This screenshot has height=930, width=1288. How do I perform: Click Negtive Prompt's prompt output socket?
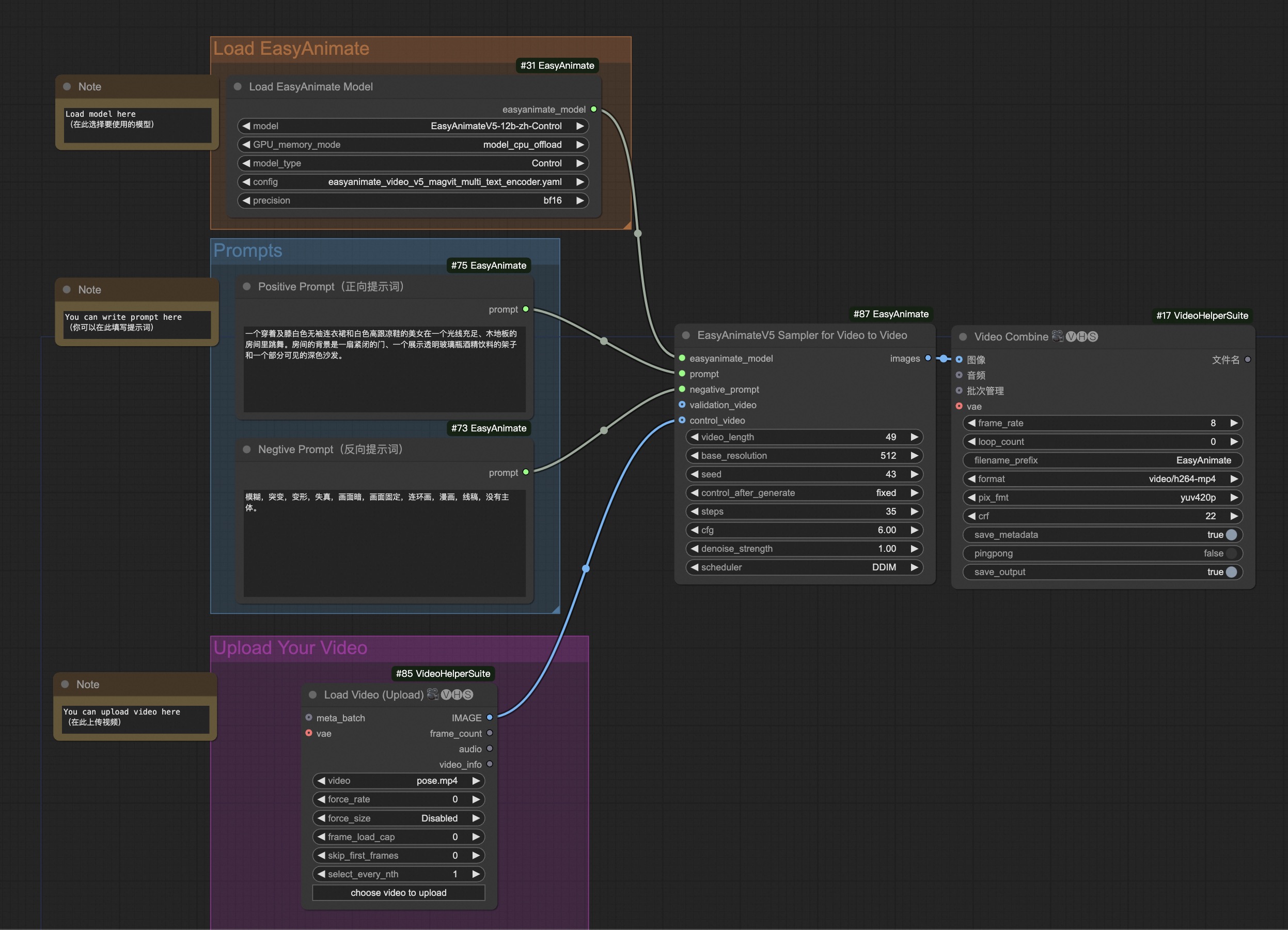pos(526,472)
